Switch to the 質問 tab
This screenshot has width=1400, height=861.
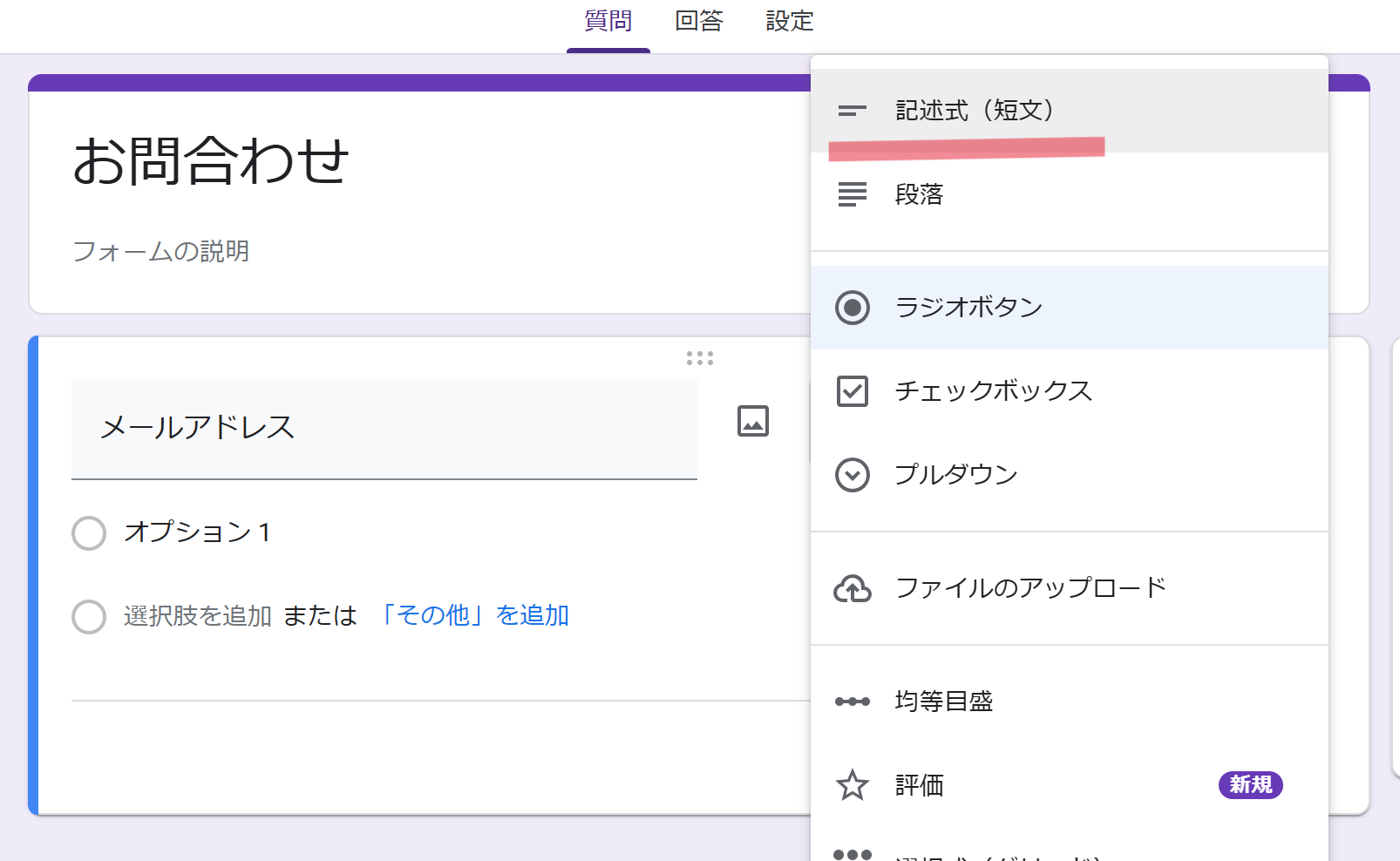(608, 21)
